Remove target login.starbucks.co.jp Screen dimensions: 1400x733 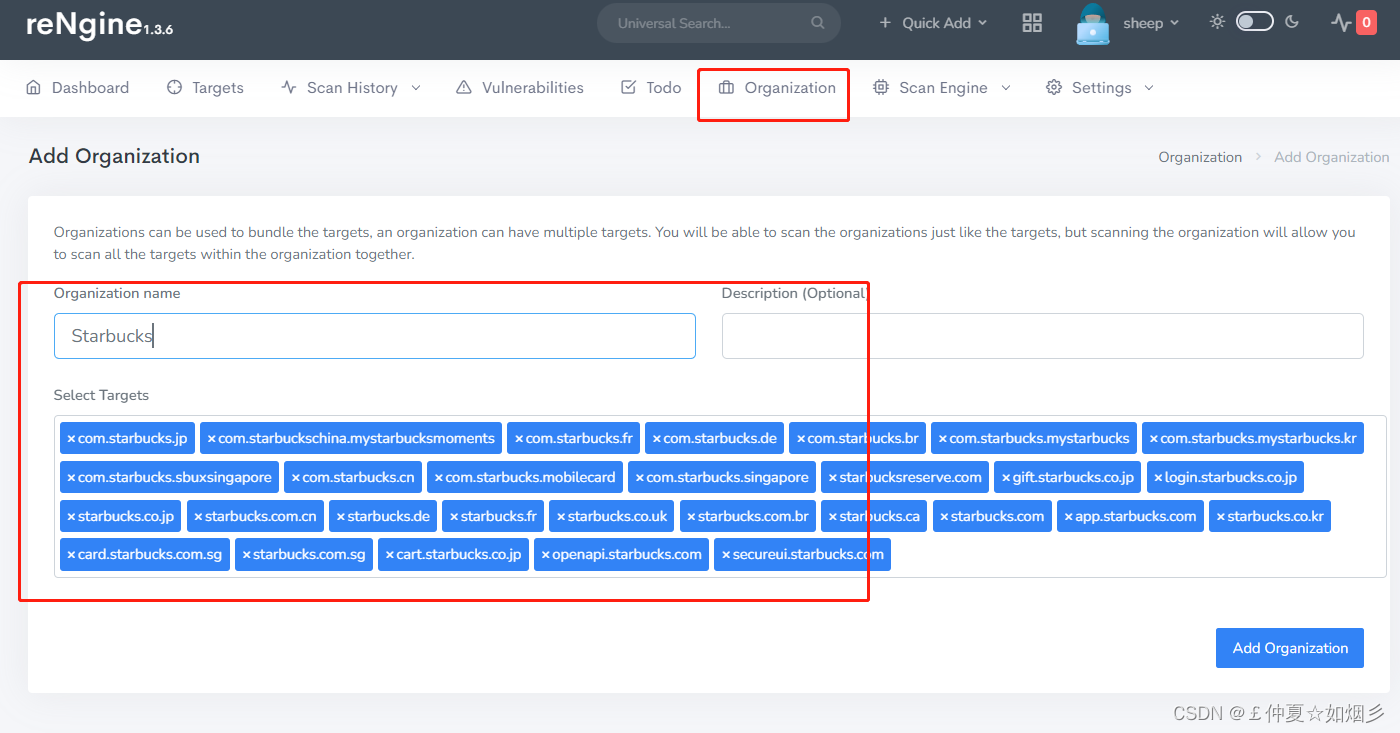point(1158,477)
